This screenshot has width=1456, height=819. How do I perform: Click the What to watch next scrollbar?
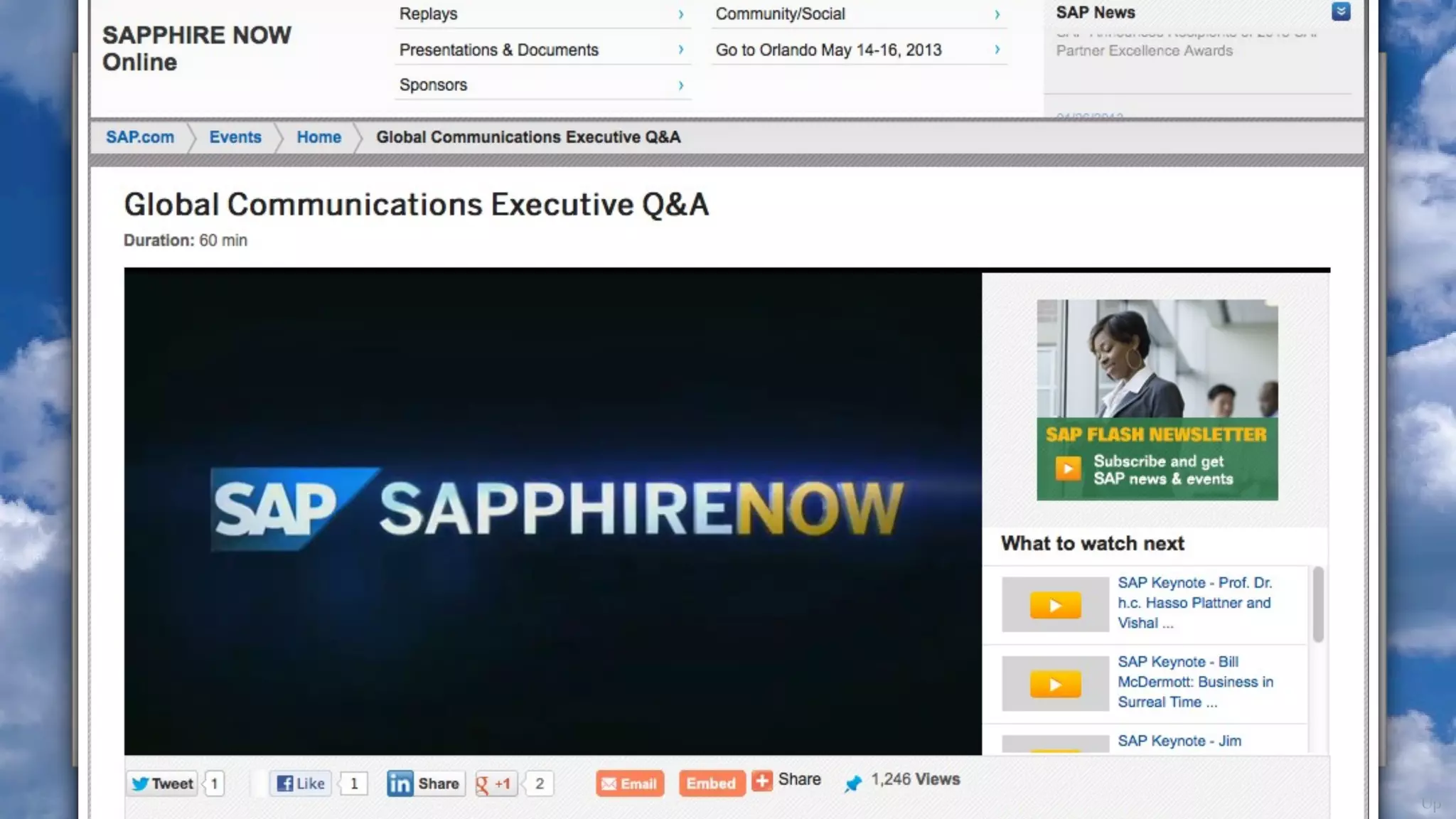click(1318, 604)
